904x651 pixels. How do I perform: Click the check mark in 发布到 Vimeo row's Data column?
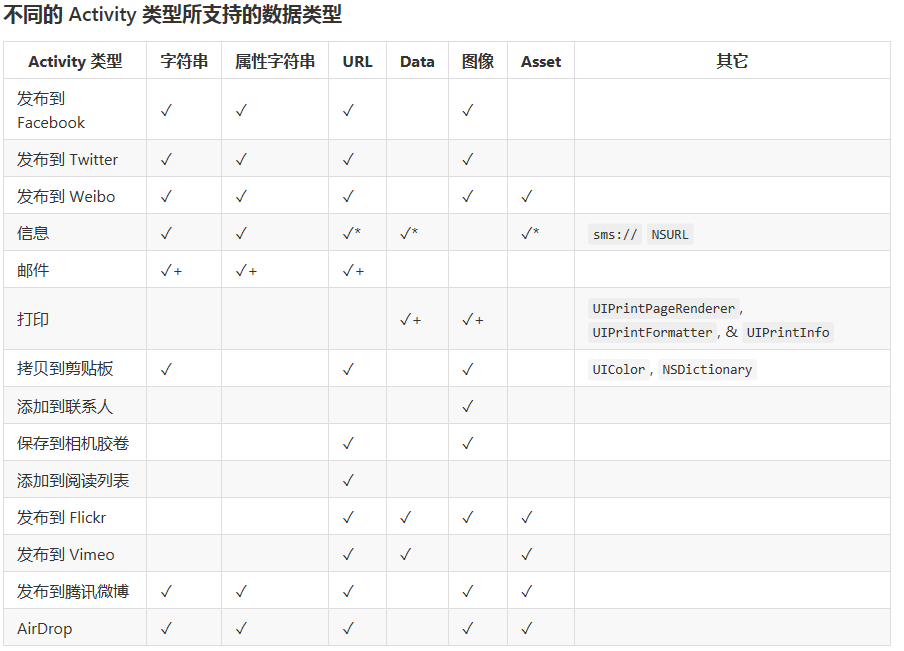pyautogui.click(x=406, y=555)
